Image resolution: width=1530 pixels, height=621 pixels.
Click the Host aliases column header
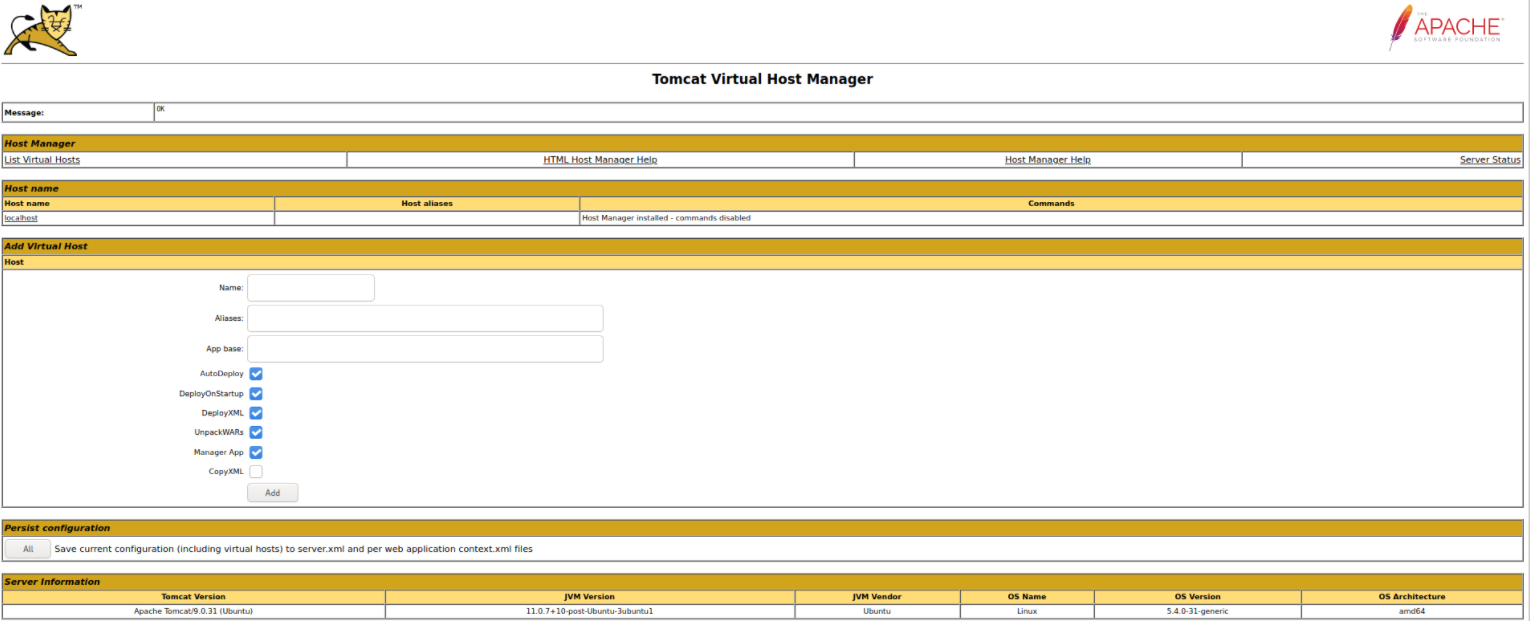(x=427, y=203)
